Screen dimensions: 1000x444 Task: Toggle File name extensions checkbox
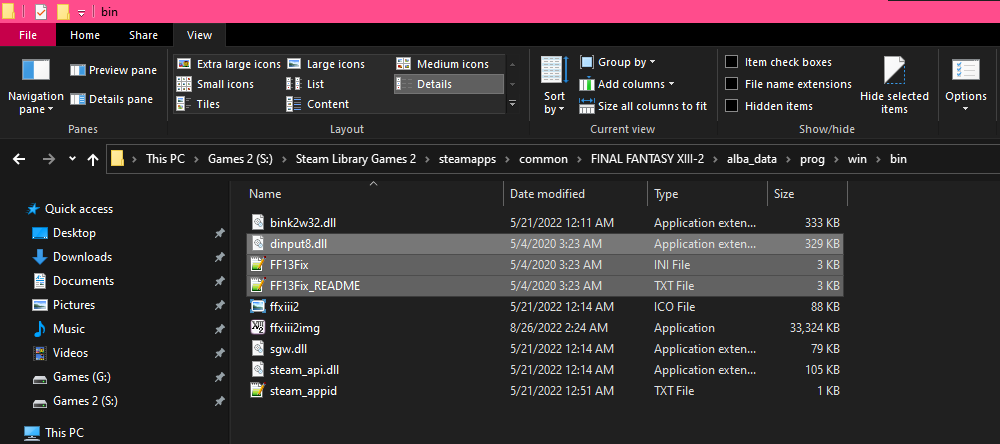(733, 84)
